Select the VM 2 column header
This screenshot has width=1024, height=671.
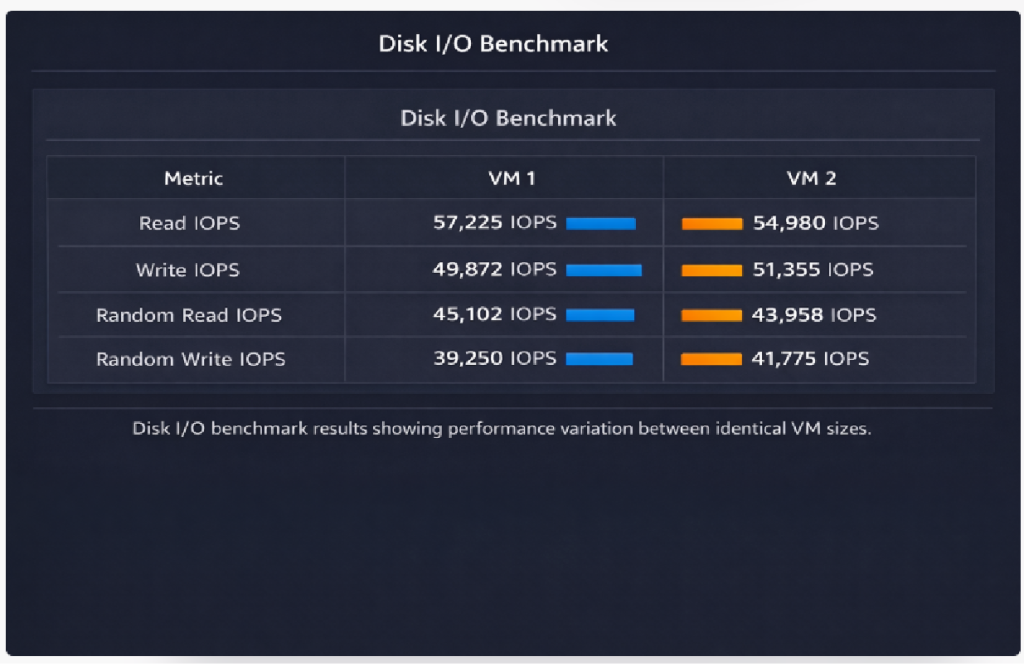point(811,179)
